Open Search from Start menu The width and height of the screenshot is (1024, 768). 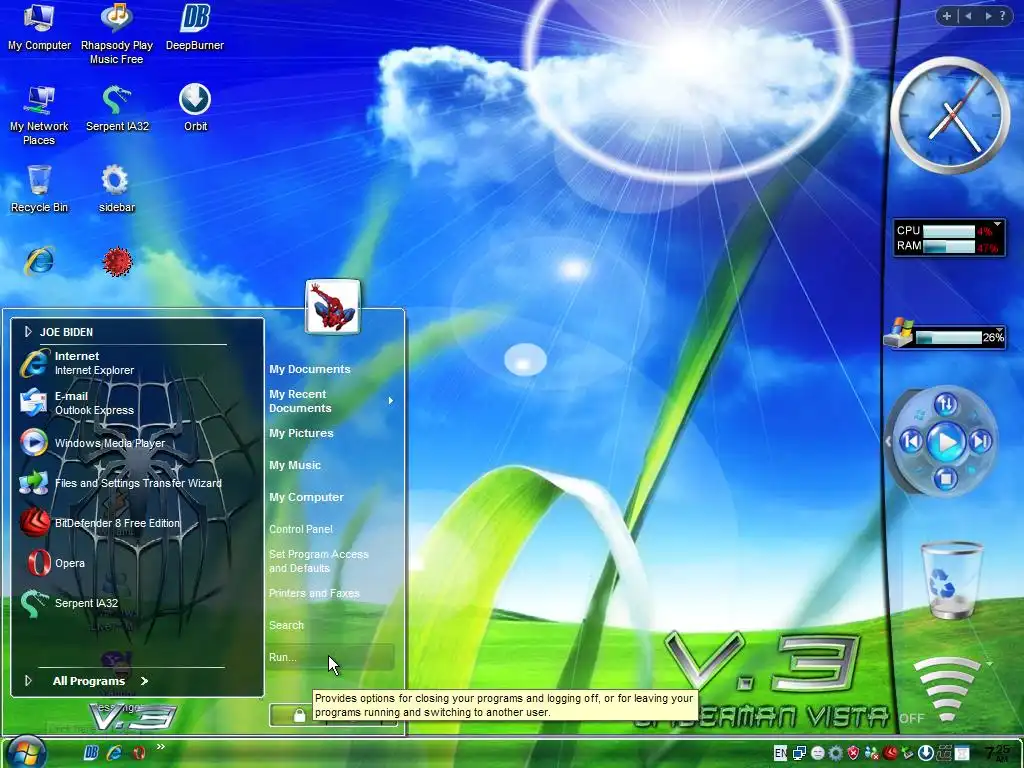click(x=286, y=625)
